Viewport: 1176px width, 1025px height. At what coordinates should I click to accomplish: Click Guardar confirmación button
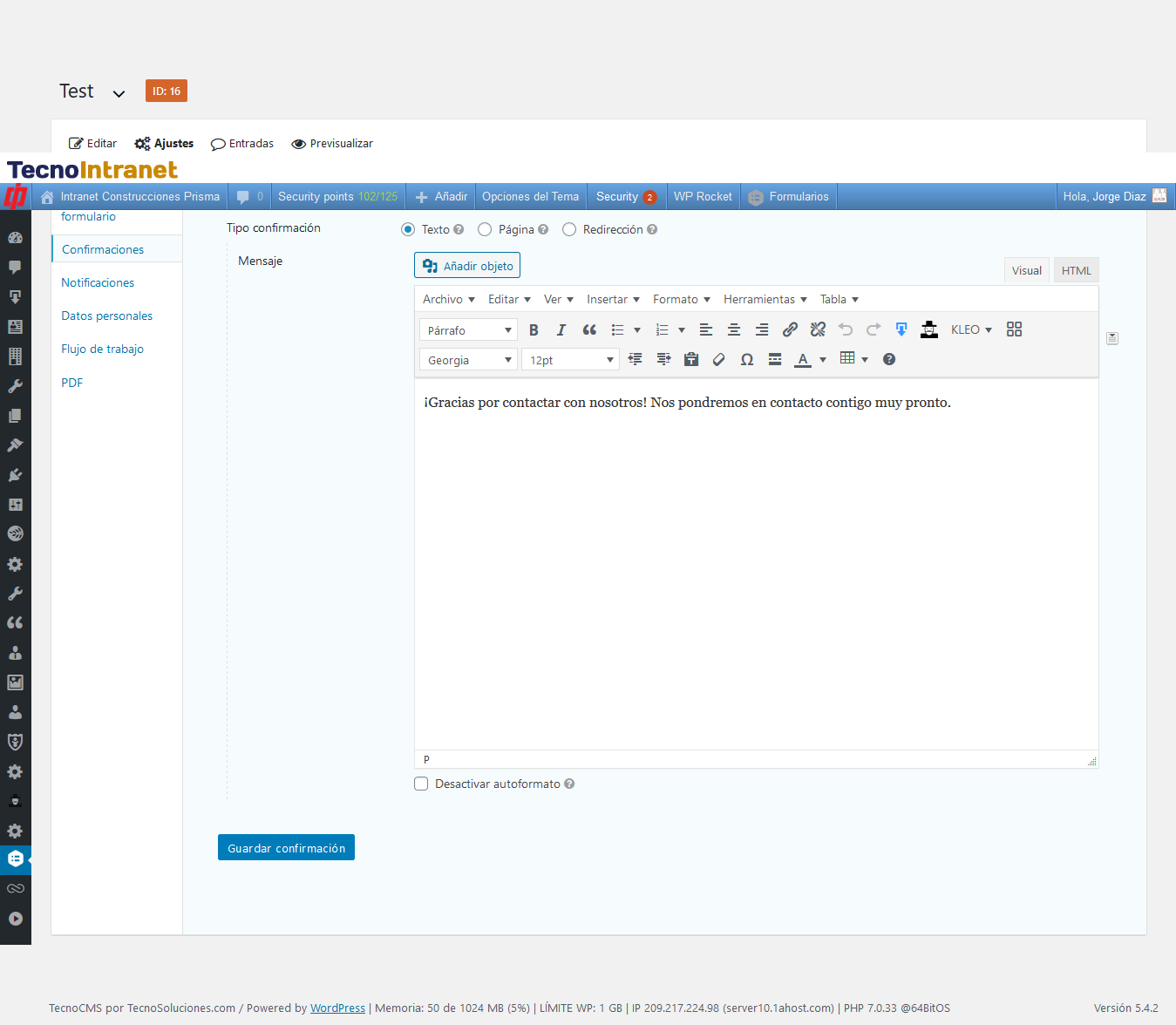(286, 848)
